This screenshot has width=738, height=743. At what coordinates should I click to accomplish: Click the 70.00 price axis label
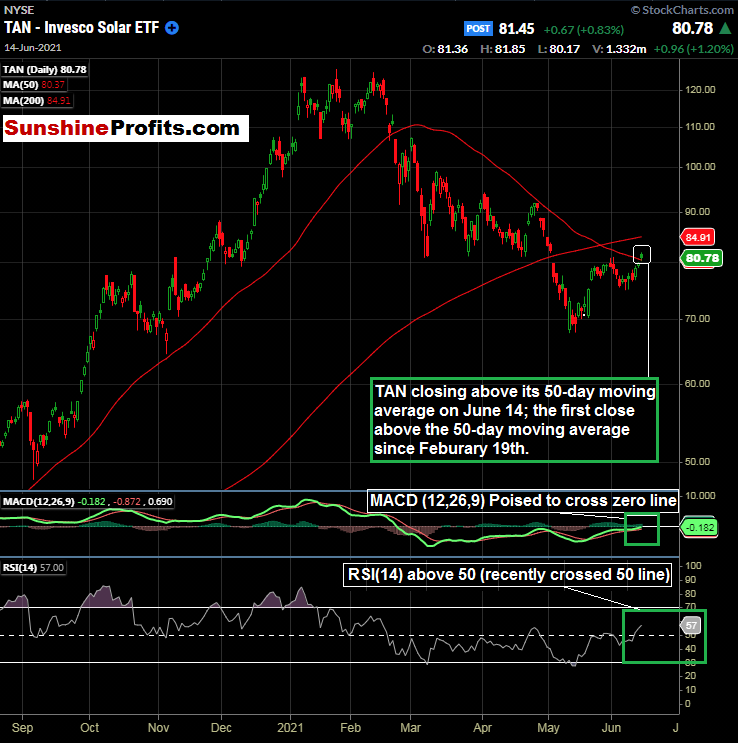697,318
